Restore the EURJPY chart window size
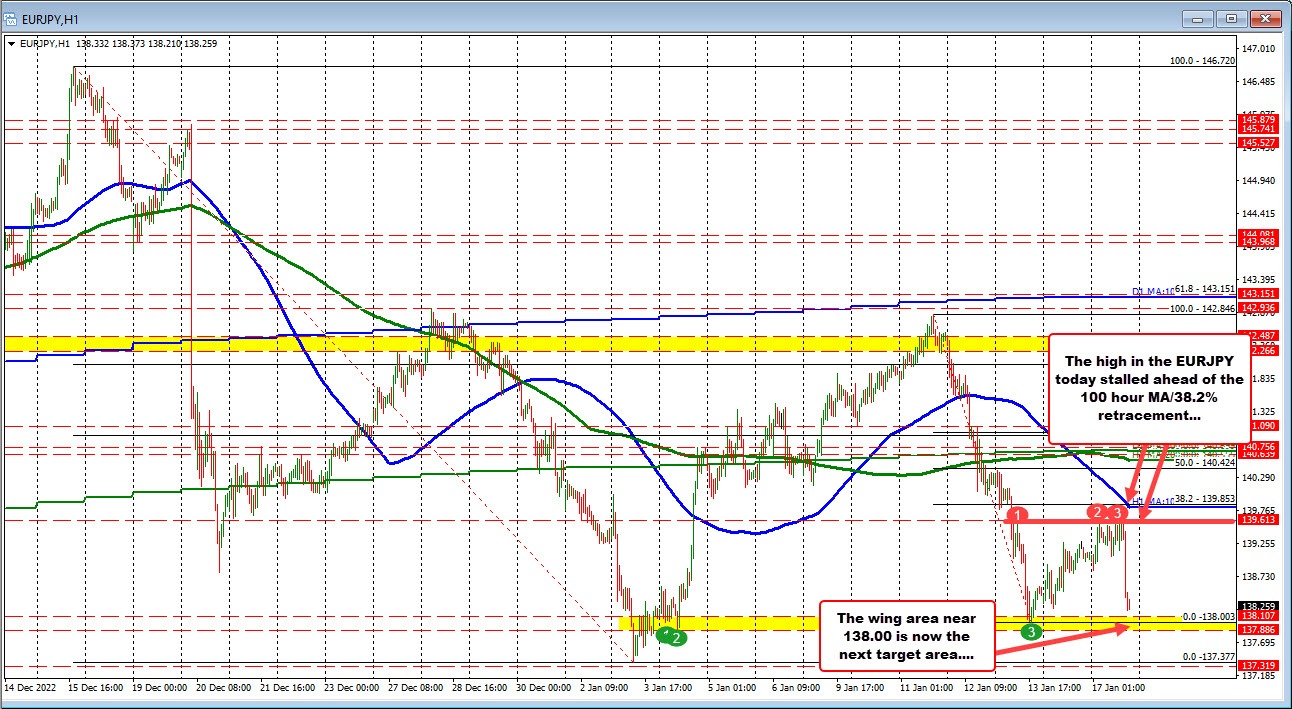 [x=1232, y=17]
